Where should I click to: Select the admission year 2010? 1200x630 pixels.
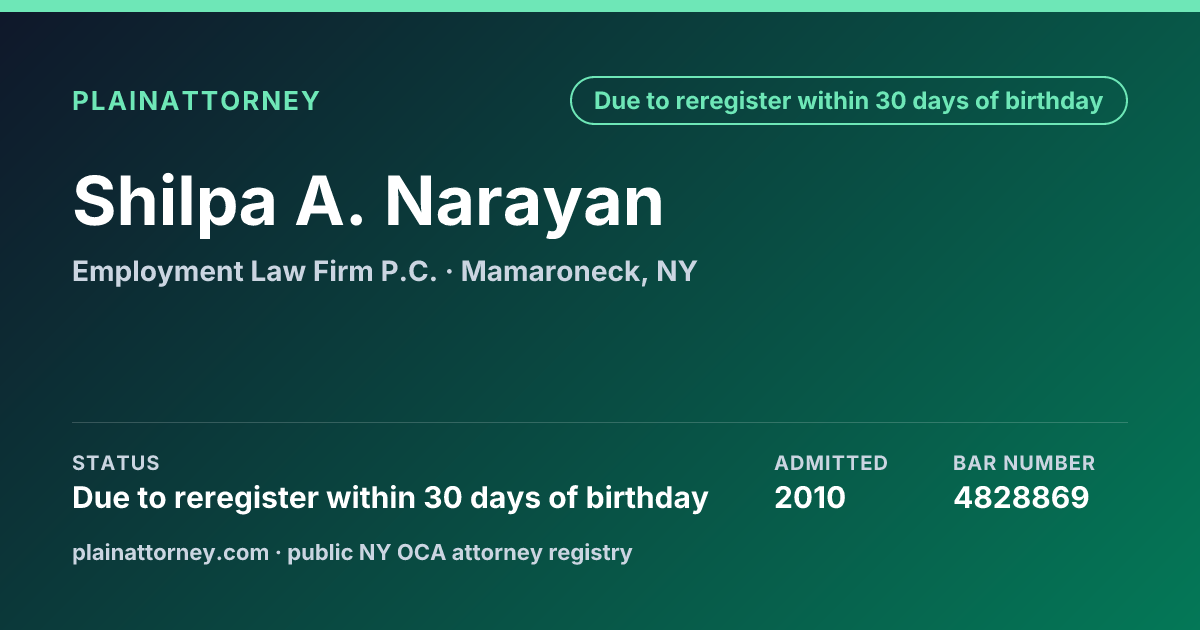(x=810, y=498)
